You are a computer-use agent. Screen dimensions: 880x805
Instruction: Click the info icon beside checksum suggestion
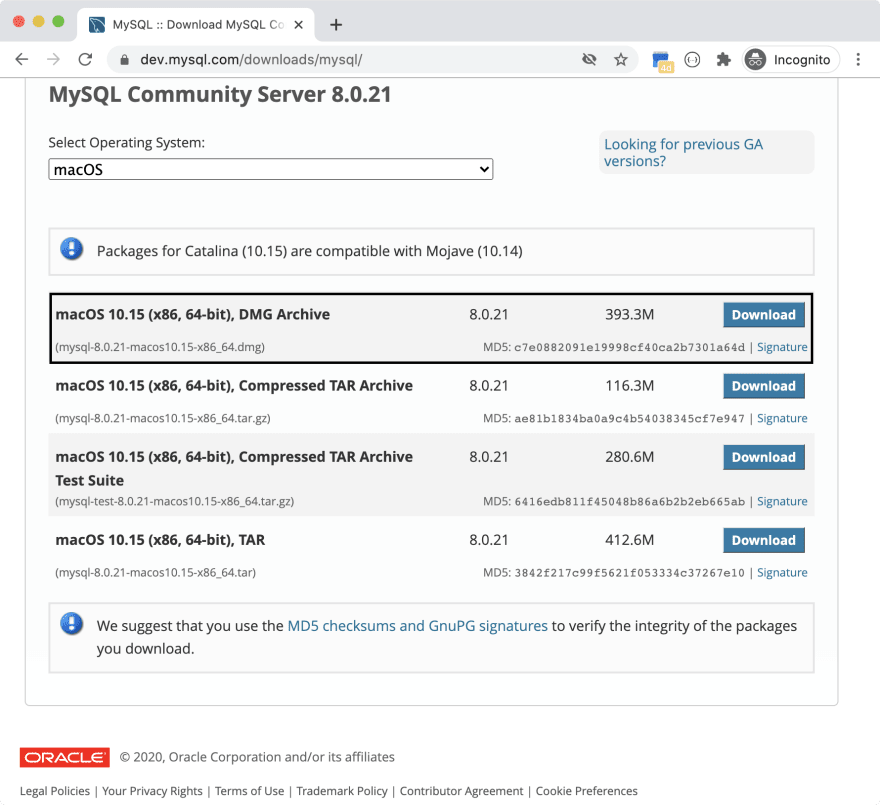click(x=72, y=623)
